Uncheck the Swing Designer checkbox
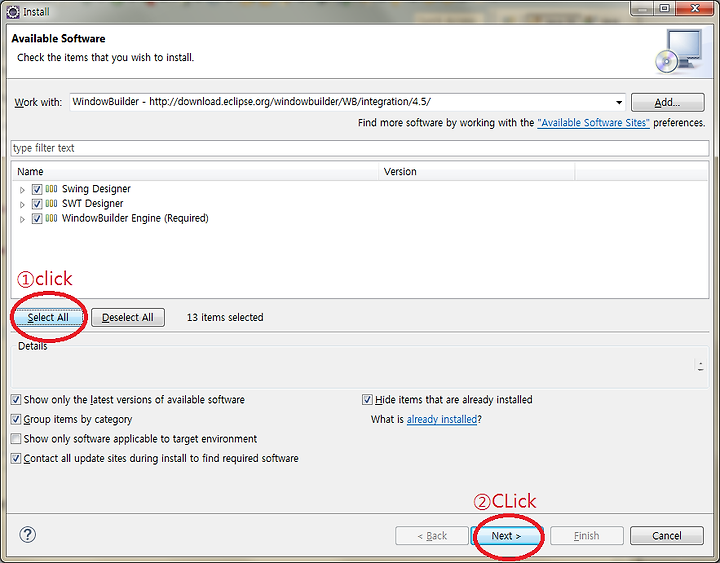This screenshot has height=563, width=720. [37, 189]
